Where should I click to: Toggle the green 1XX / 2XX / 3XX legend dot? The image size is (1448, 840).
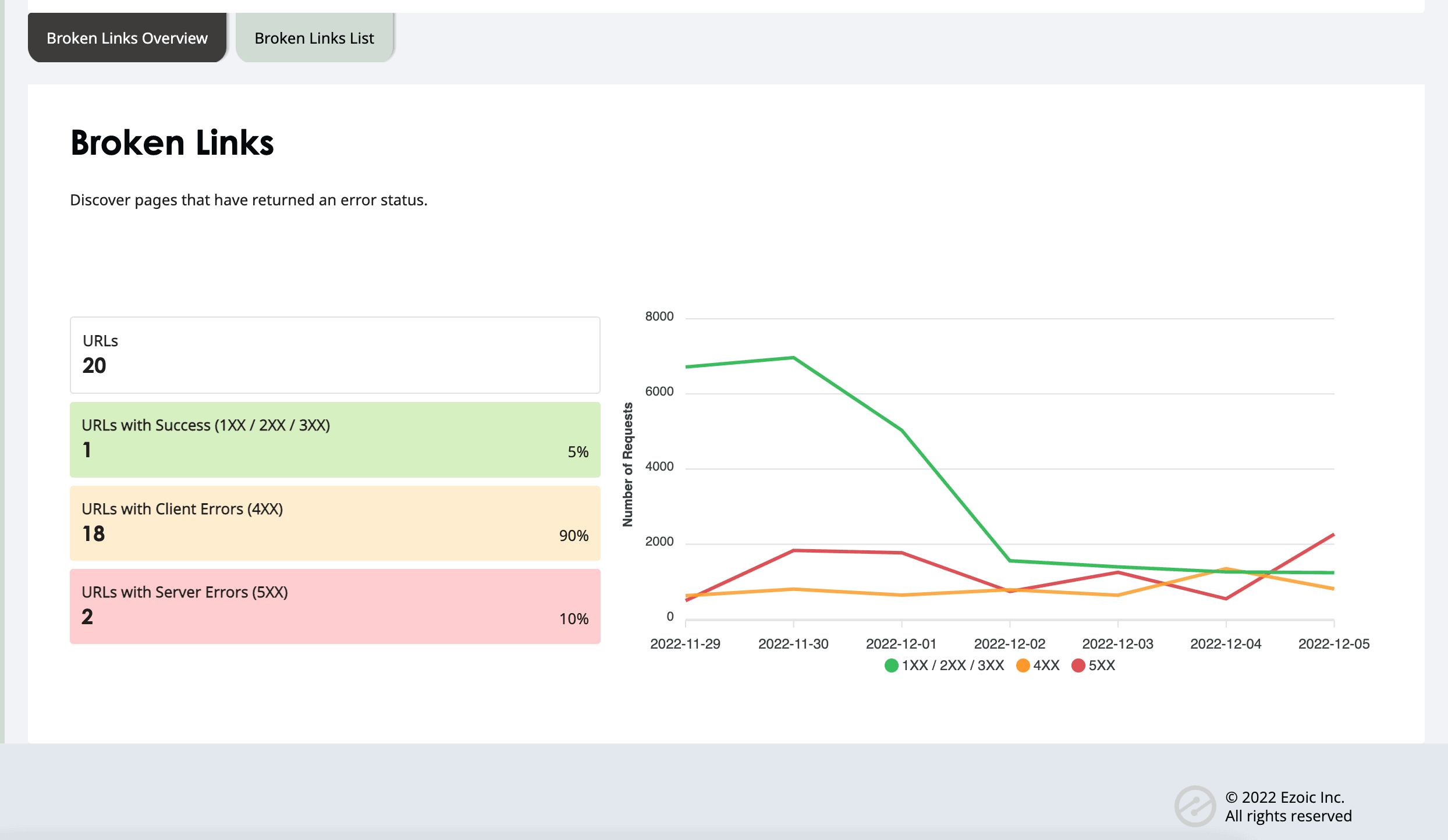[891, 665]
